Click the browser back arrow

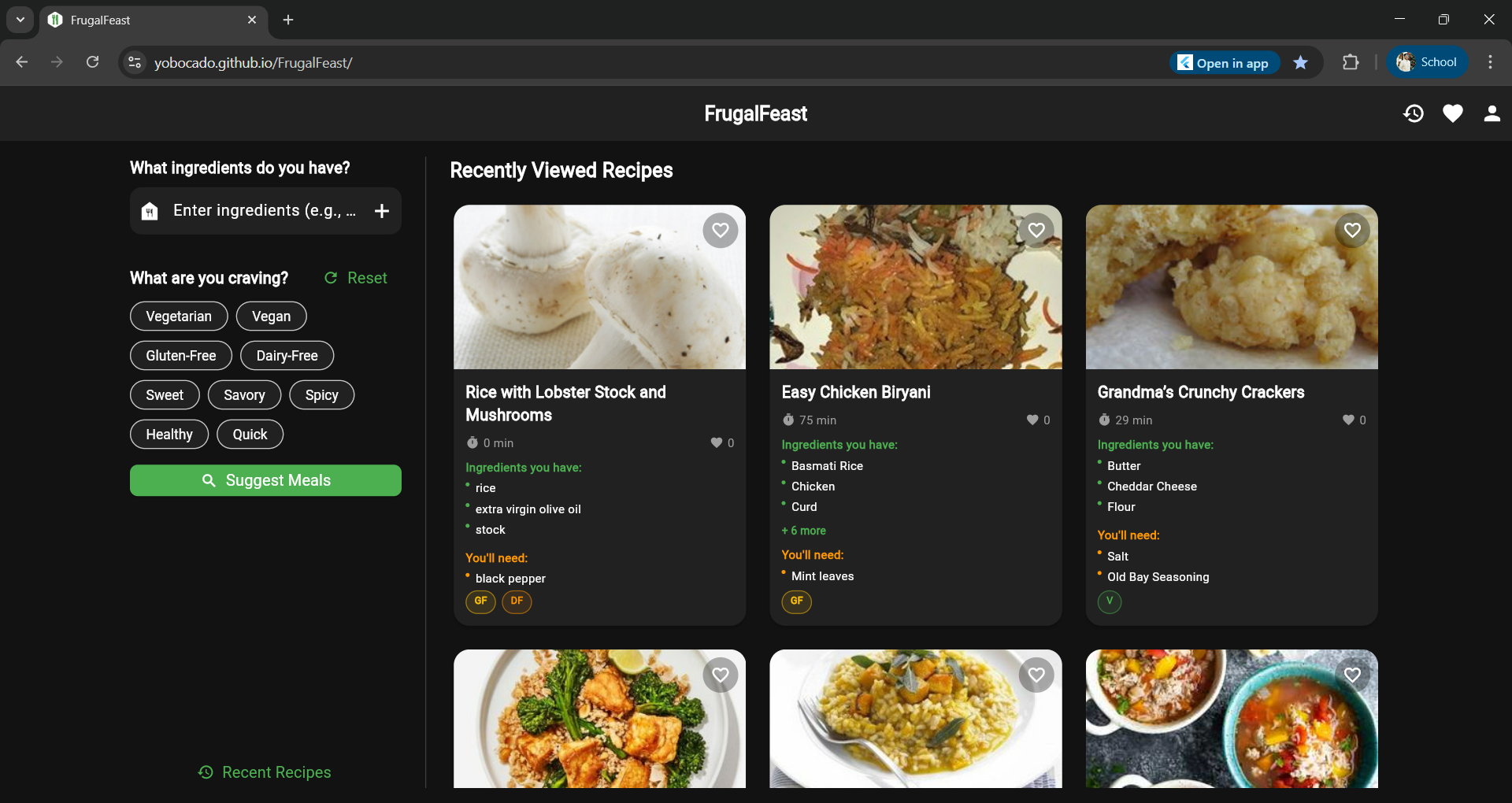[x=22, y=62]
